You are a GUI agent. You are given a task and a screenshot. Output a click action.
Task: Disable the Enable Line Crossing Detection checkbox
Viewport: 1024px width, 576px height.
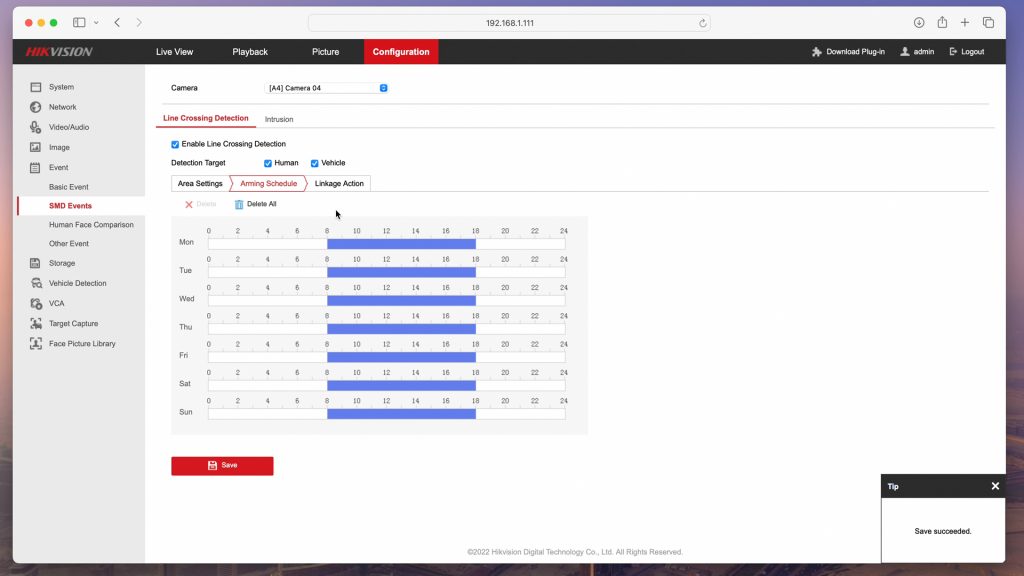pos(176,144)
